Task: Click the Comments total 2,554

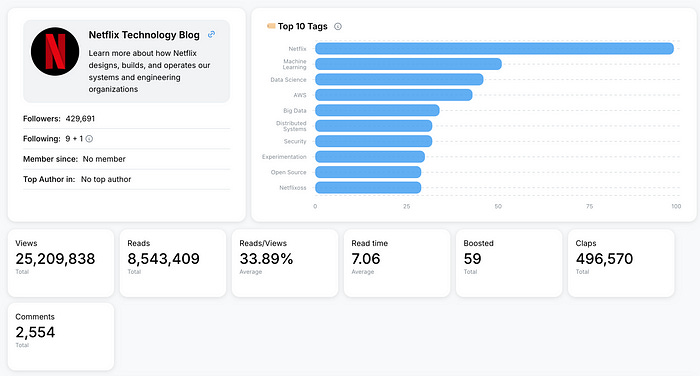Action: tap(35, 332)
